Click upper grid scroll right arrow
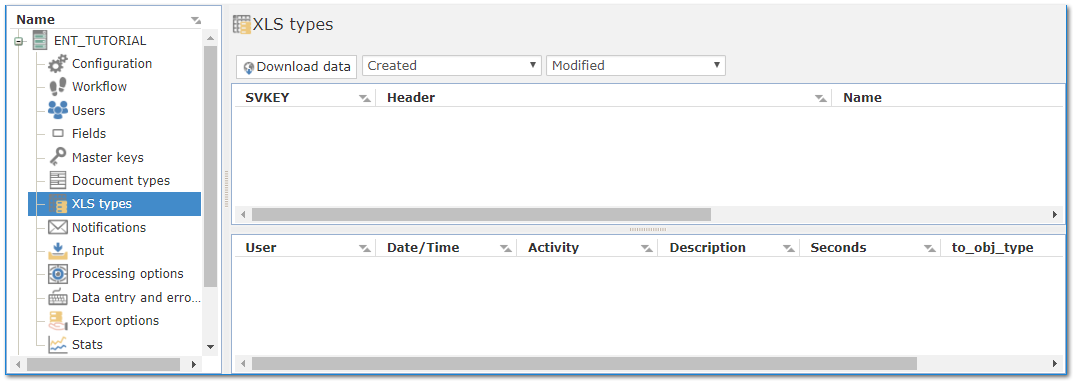 coord(1055,215)
